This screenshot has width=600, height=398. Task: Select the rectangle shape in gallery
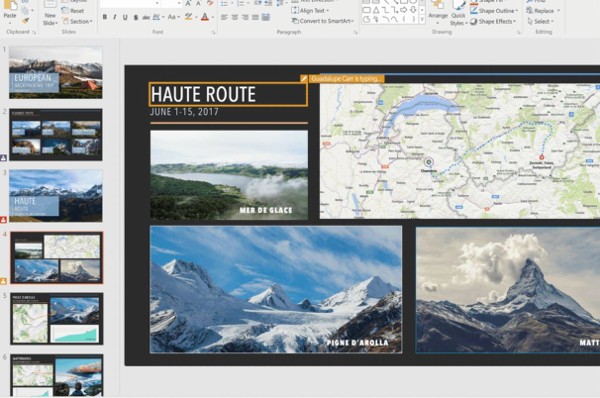pyautogui.click(x=367, y=11)
